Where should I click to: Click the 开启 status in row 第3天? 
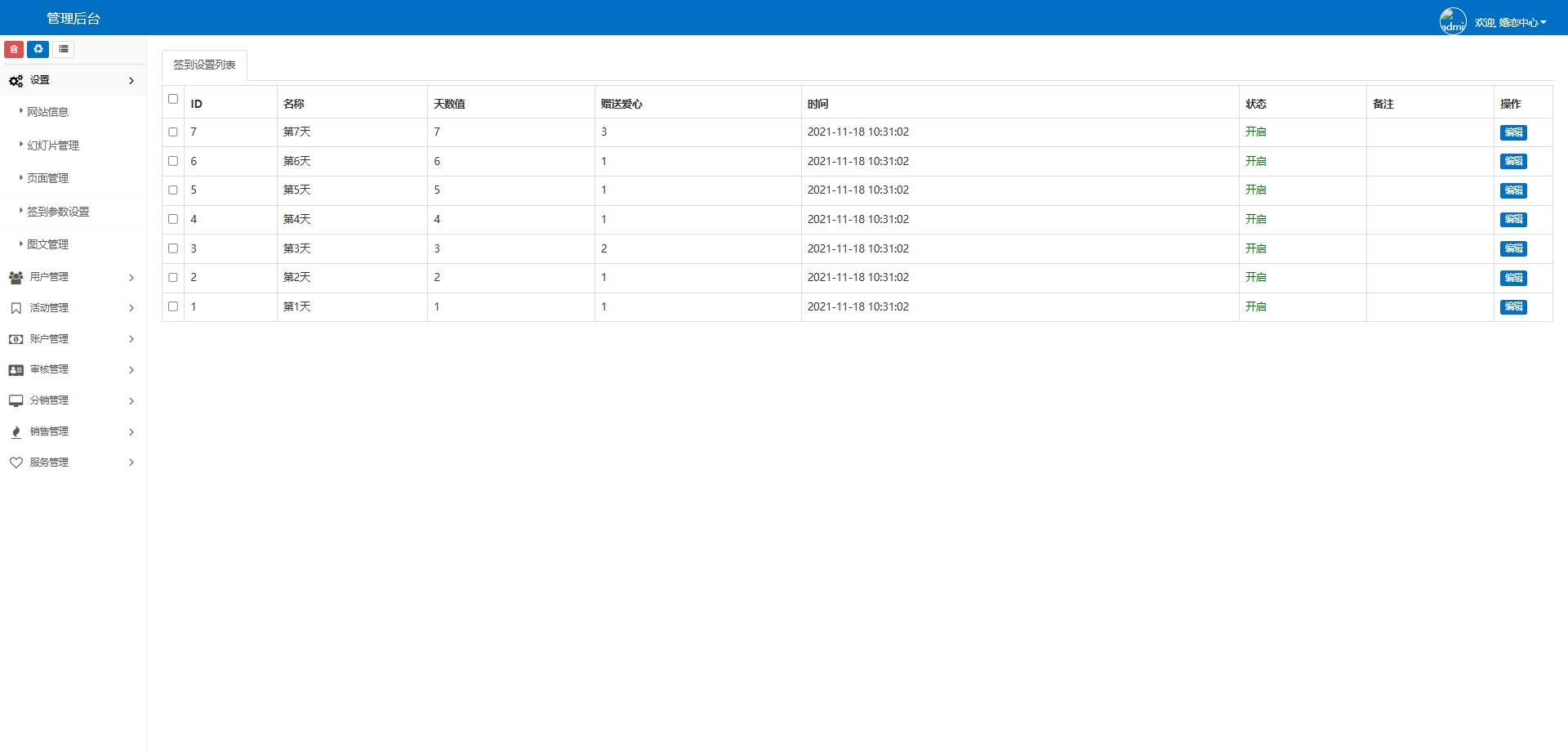click(x=1256, y=248)
